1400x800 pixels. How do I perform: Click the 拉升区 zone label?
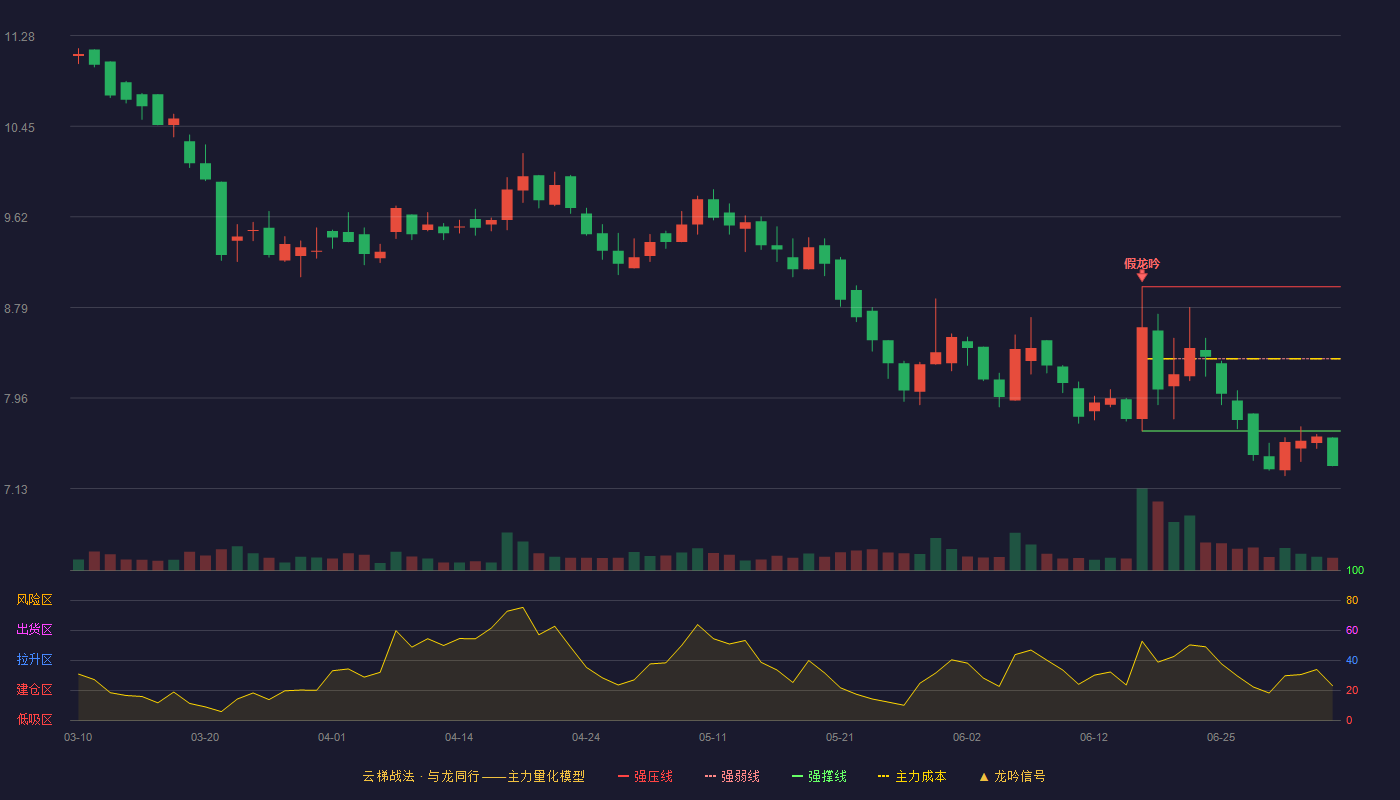34,660
